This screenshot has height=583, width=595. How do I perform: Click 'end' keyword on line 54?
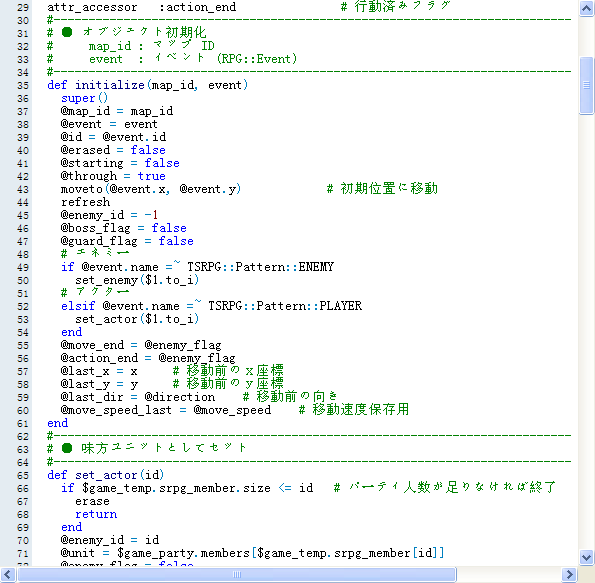pyautogui.click(x=71, y=332)
